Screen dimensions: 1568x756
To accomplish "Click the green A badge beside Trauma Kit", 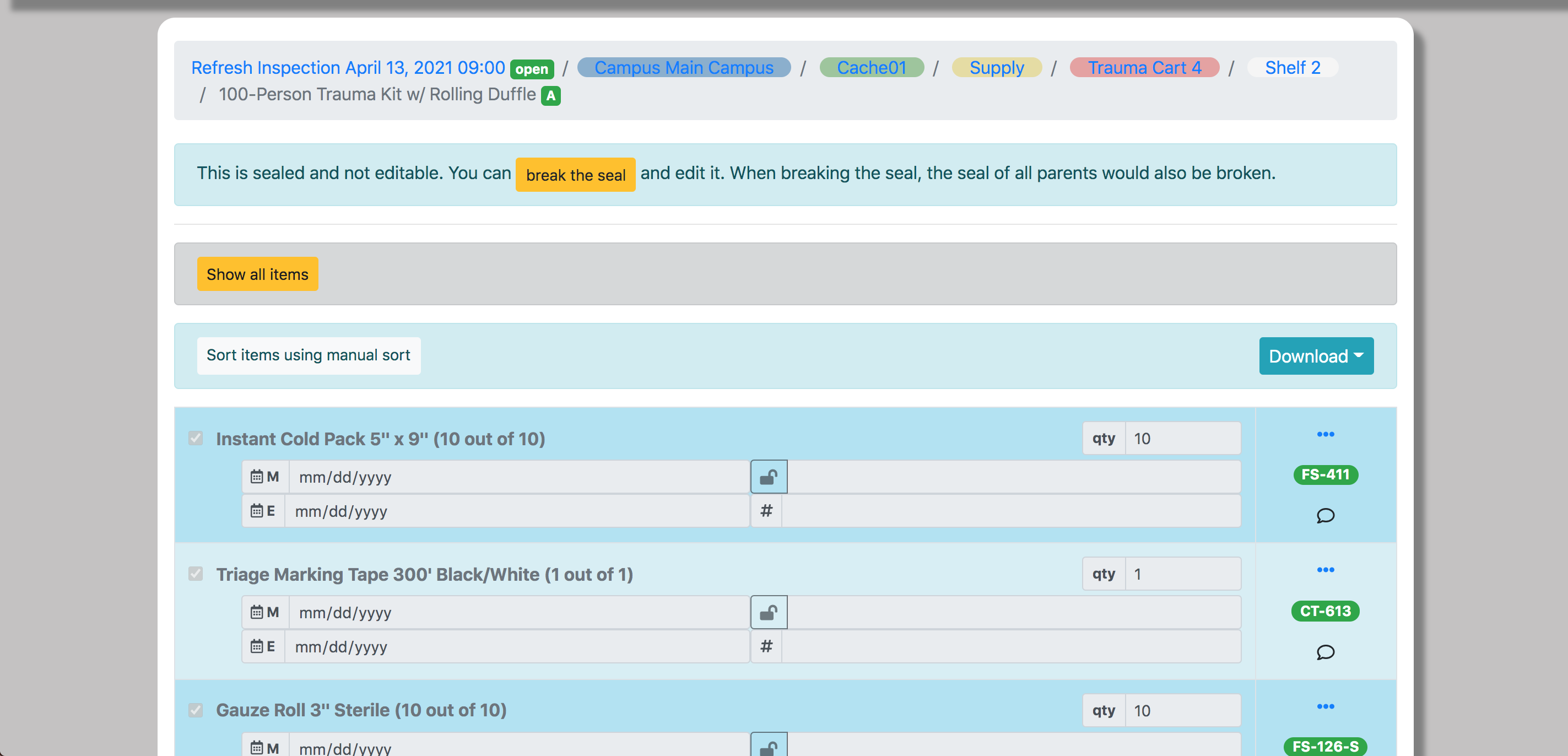I will click(551, 95).
